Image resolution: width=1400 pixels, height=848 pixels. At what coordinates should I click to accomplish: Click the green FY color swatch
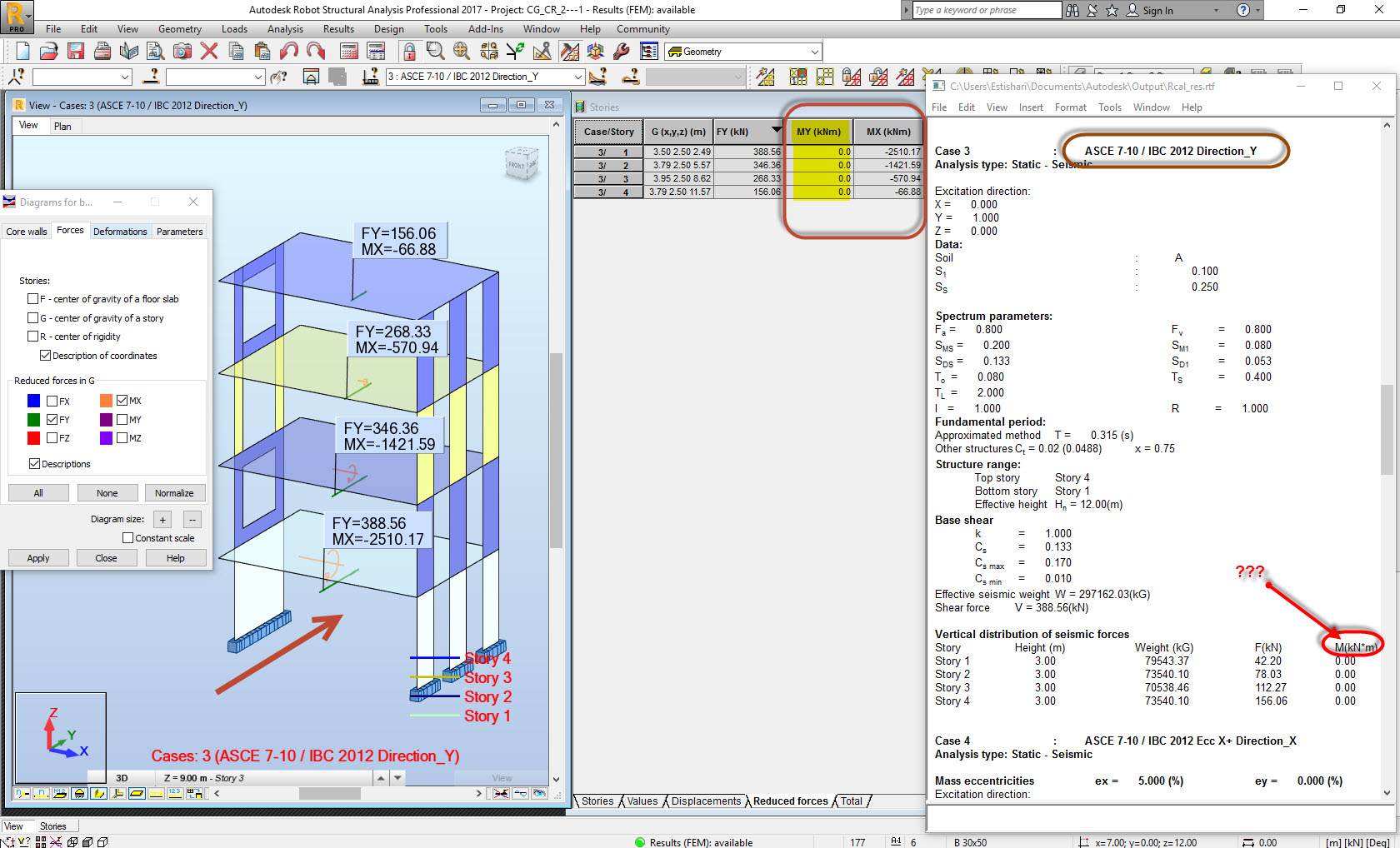(x=33, y=420)
